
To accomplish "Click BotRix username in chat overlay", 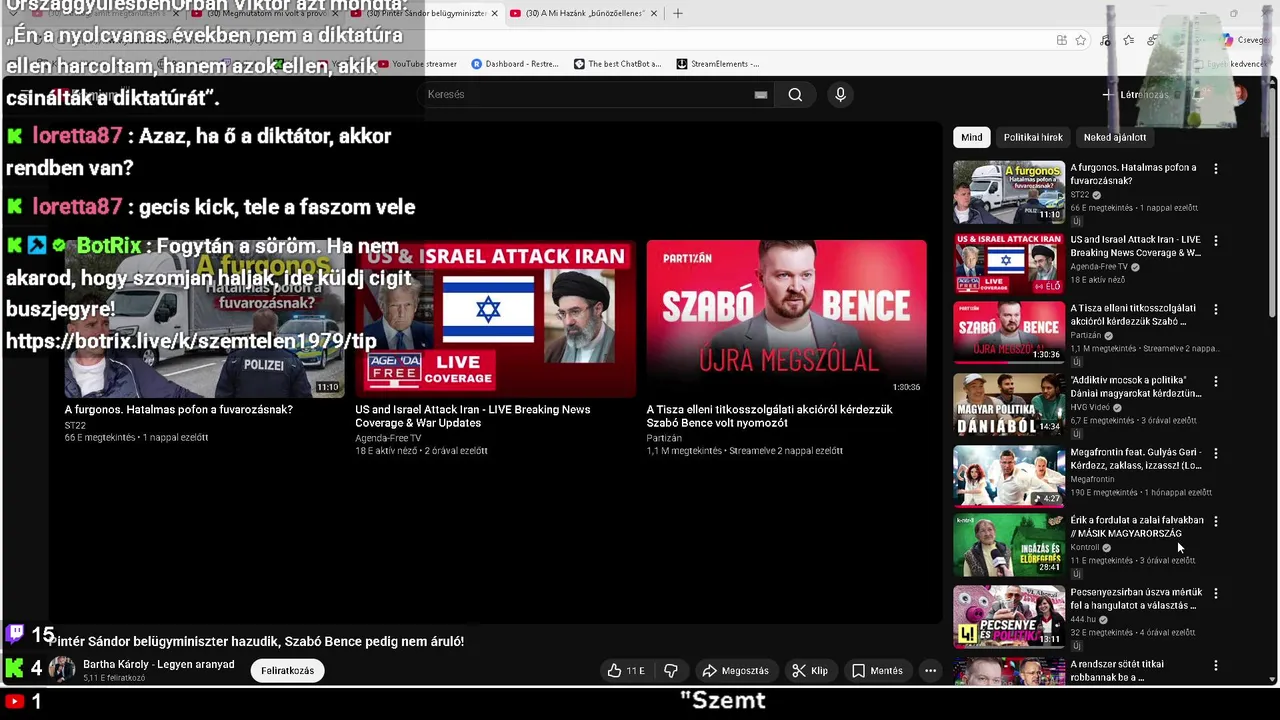I will point(109,246).
